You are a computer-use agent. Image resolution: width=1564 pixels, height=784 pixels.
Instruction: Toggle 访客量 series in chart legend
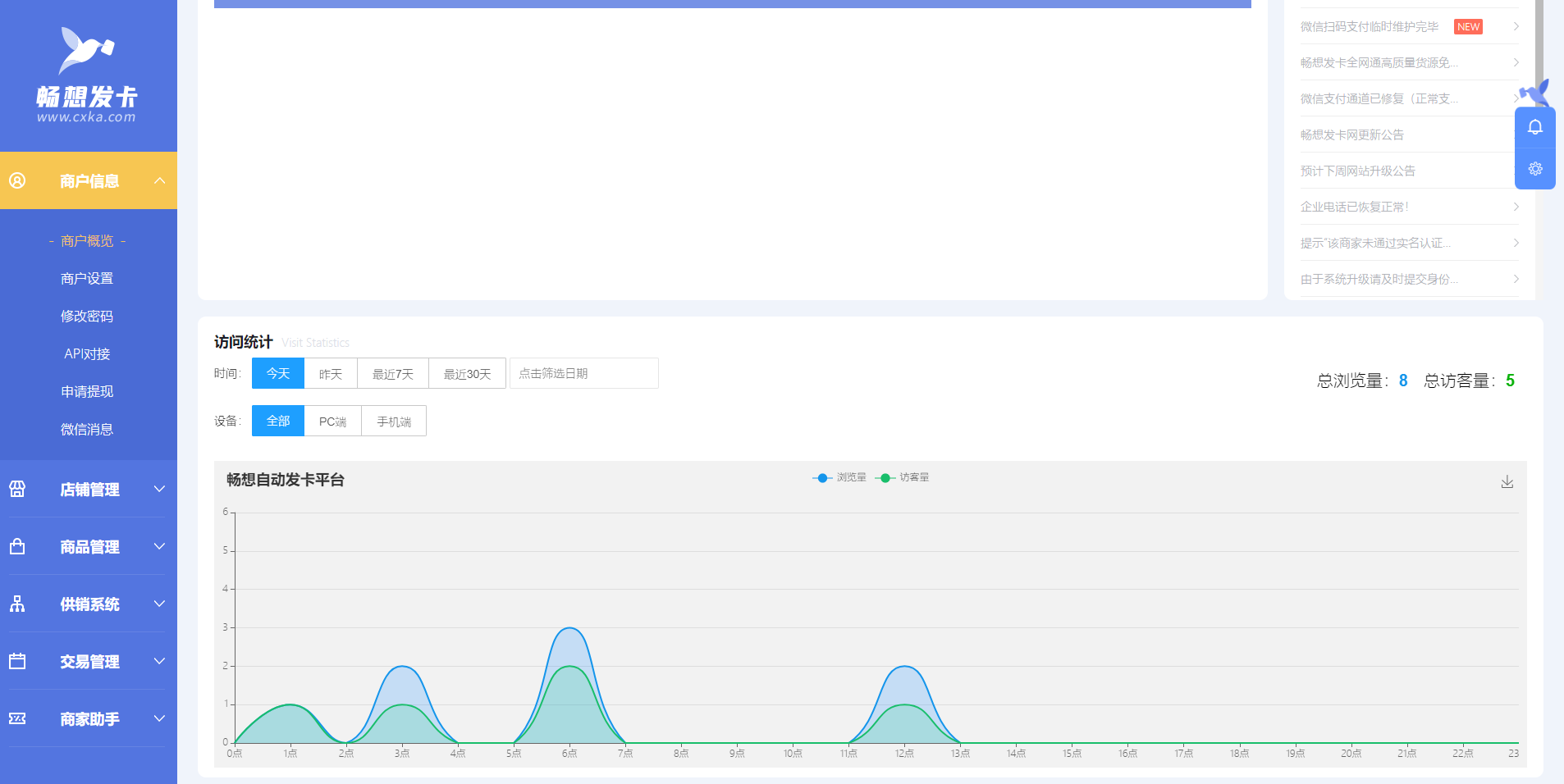tap(903, 477)
